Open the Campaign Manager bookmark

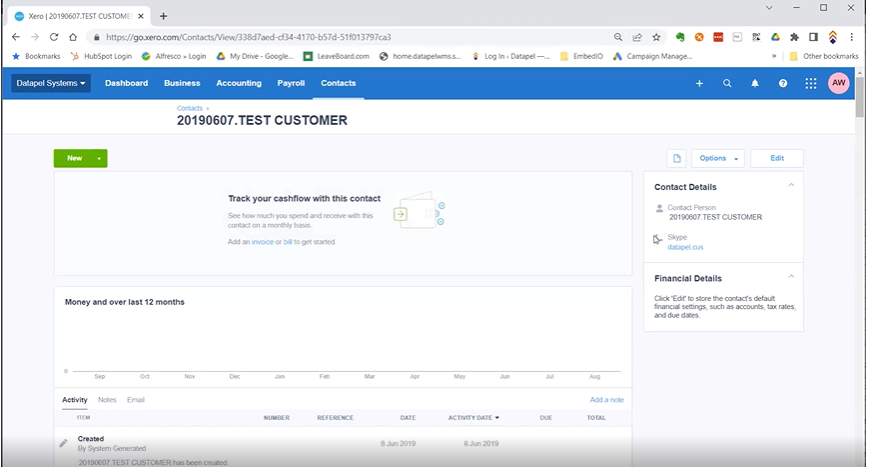[x=652, y=56]
